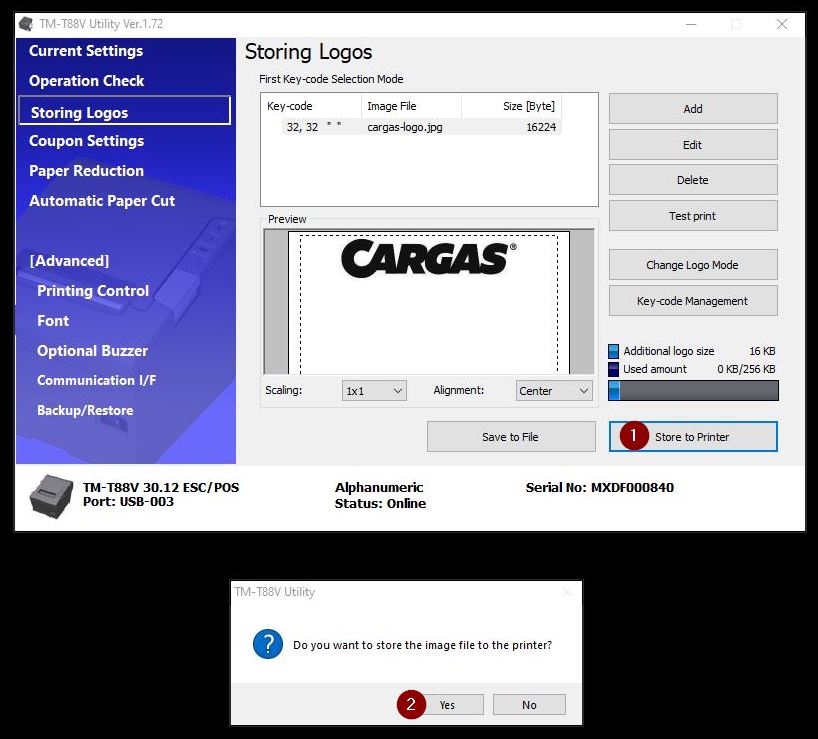818x739 pixels.
Task: Select Storing Logos in the sidebar
Action: (x=125, y=110)
